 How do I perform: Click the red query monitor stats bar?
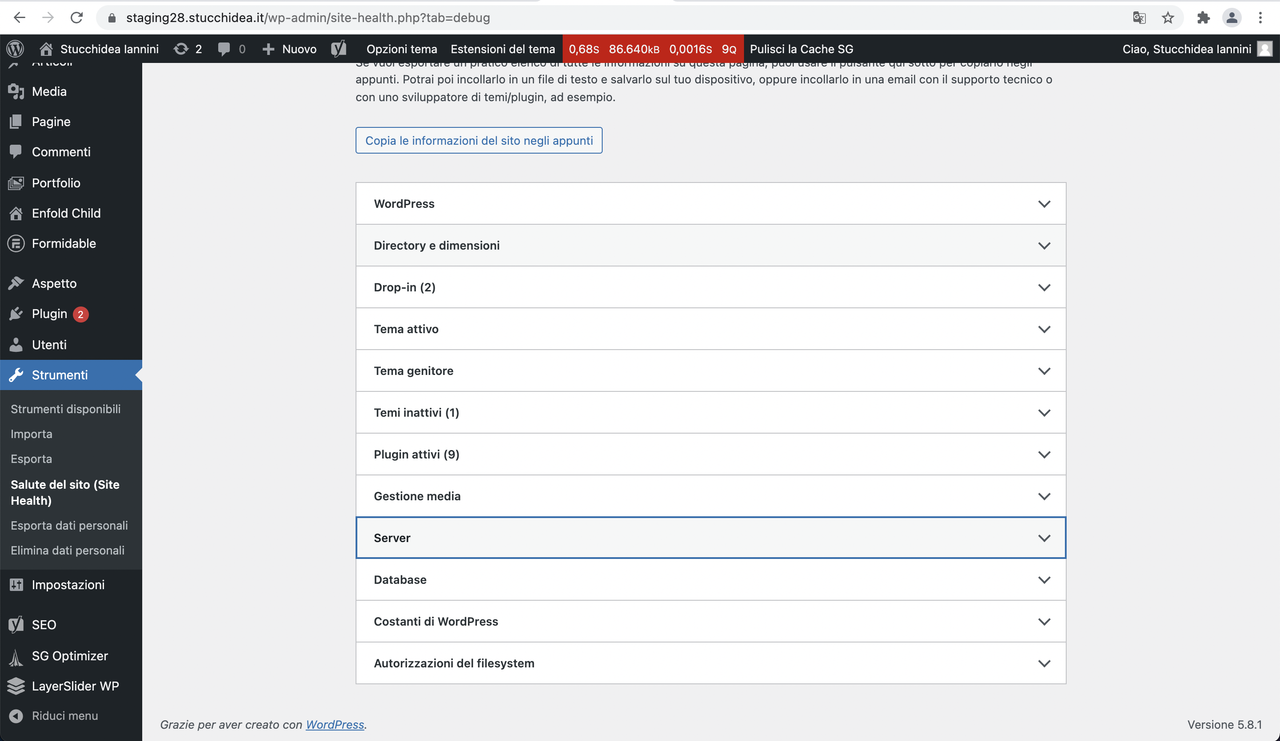[653, 49]
